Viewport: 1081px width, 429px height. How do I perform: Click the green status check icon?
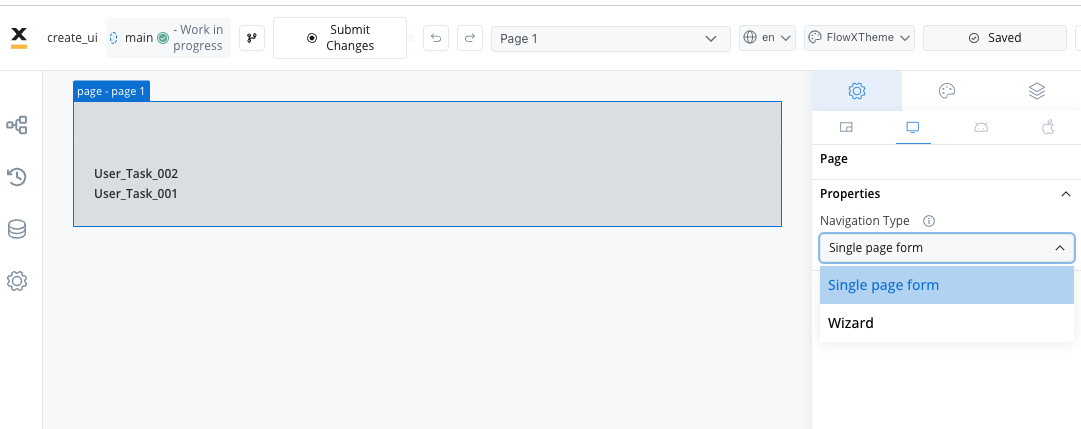click(163, 38)
